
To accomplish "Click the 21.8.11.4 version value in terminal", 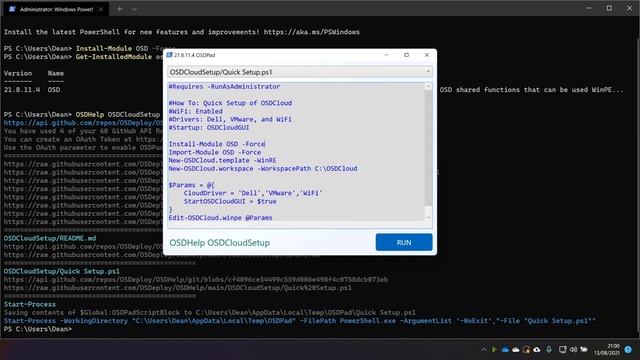I will click(22, 90).
